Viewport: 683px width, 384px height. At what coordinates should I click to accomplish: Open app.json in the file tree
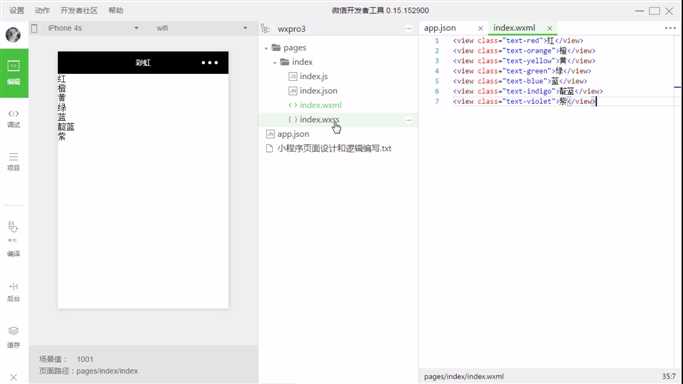point(293,134)
